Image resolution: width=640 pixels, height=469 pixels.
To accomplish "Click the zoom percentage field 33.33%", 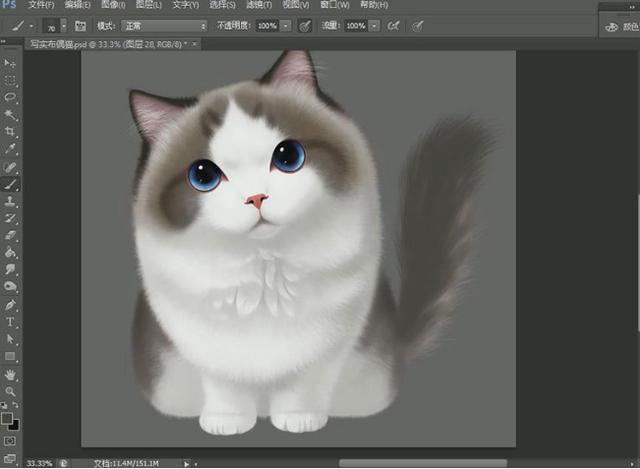I will coord(39,463).
